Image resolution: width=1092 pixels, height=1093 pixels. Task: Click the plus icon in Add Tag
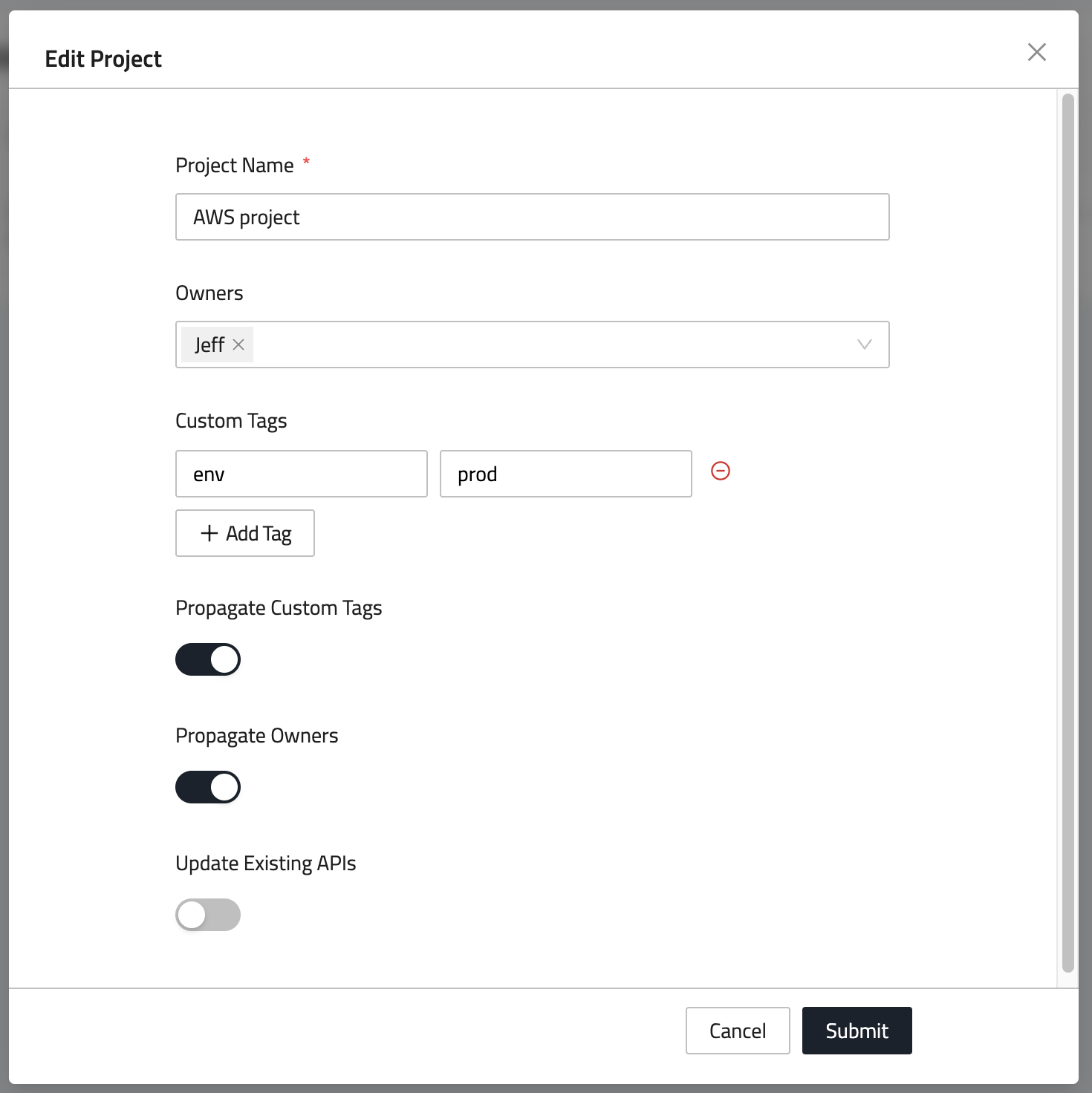[209, 533]
